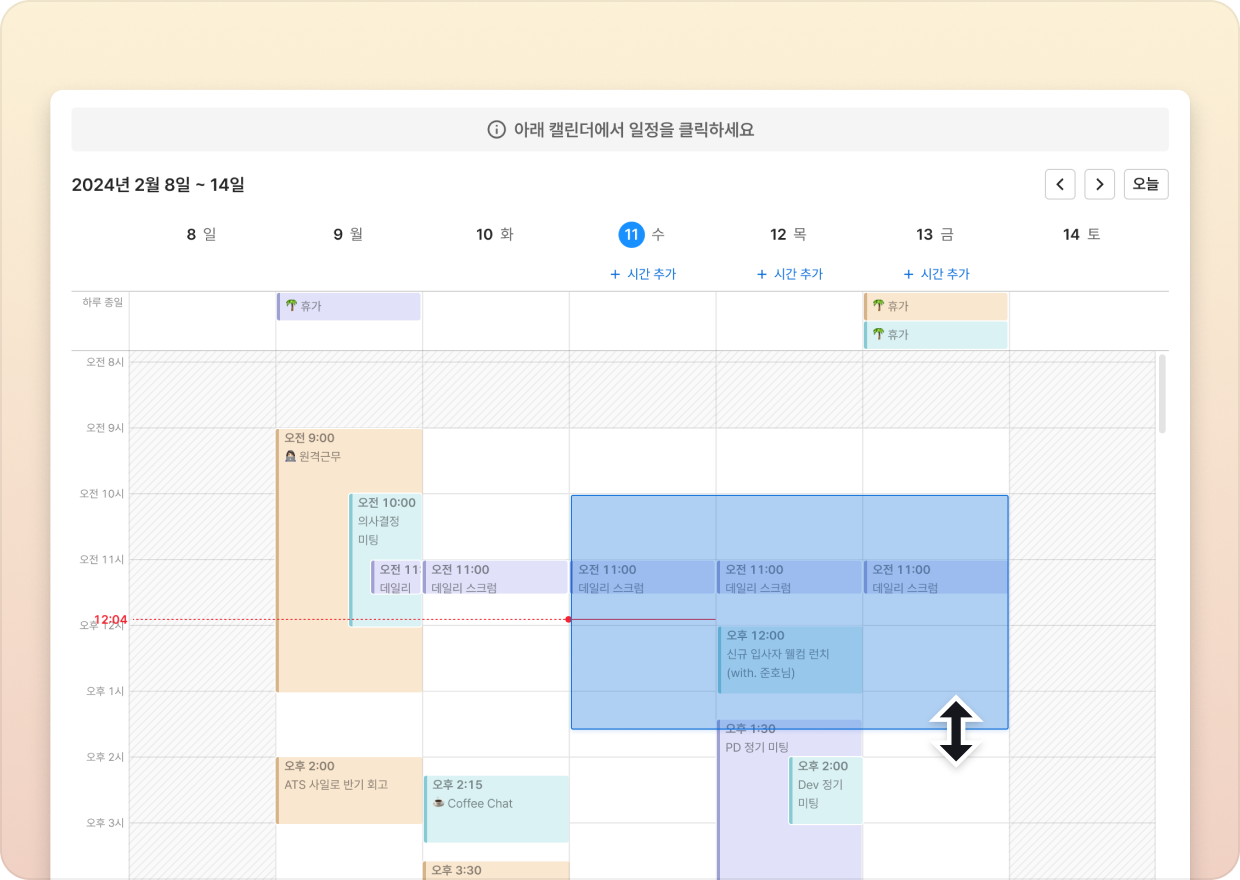Open the purple 휴가 all-day event on Monday

pos(348,306)
